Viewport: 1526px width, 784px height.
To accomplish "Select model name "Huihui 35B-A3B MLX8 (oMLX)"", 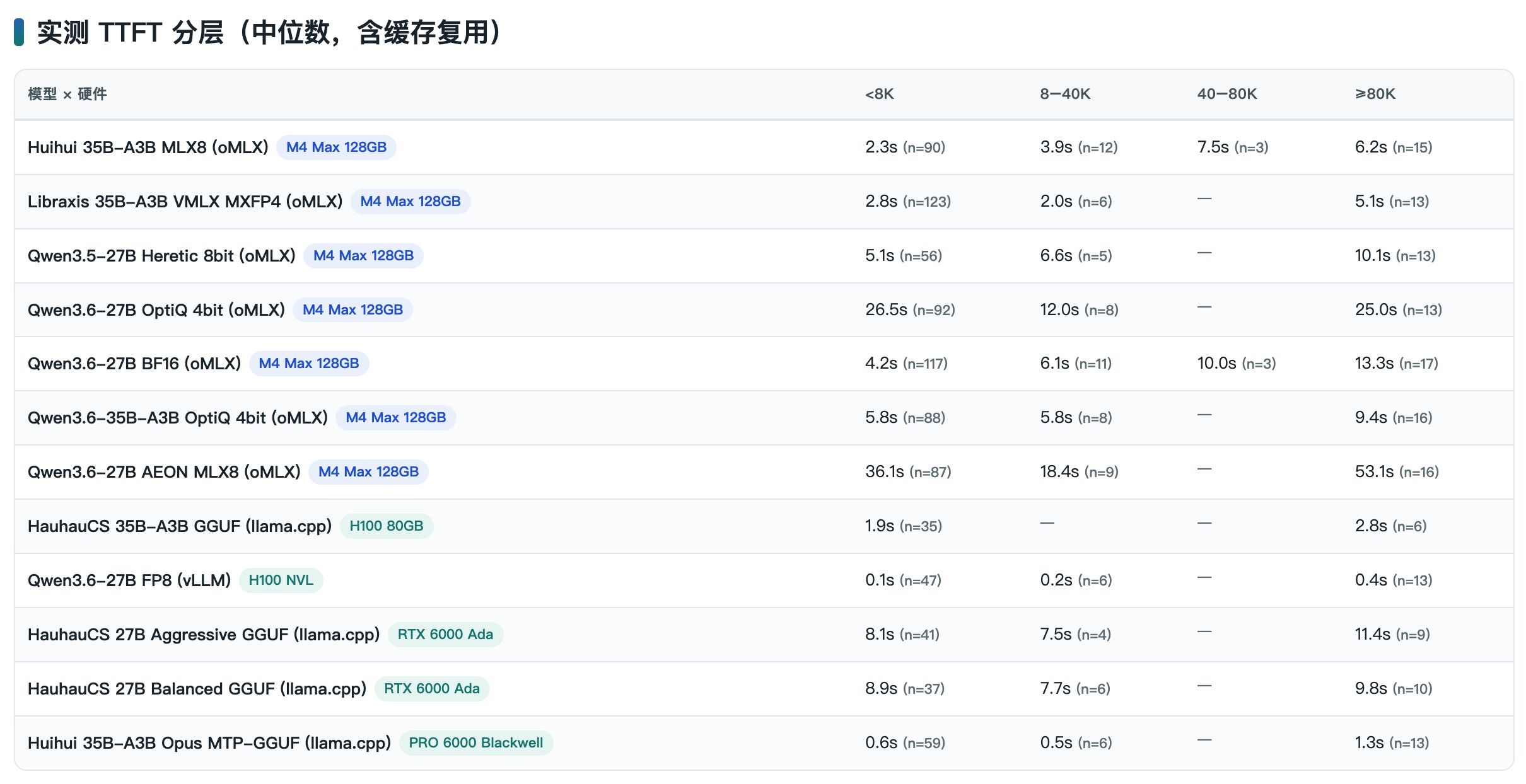I will point(148,147).
